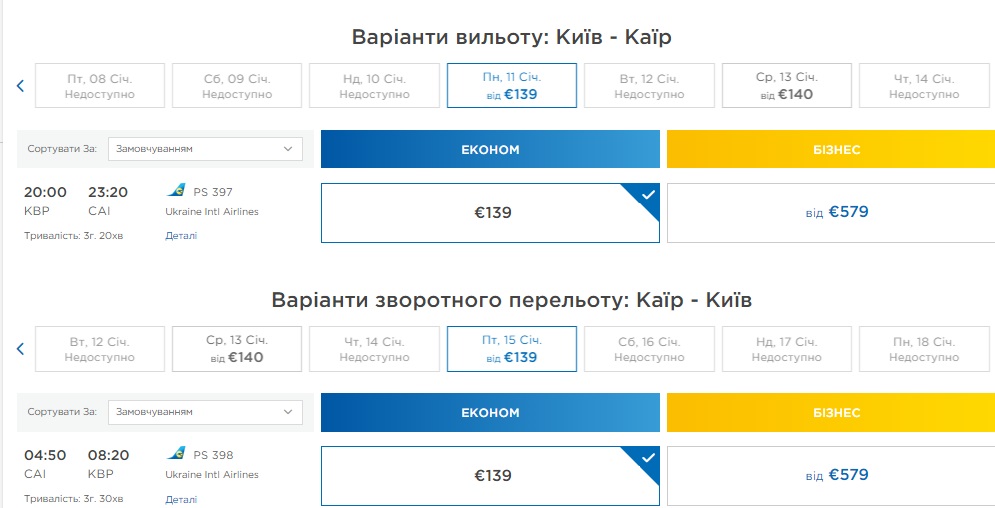The image size is (995, 508).
Task: Open 'Деталі' link for flight PS 398
Action: (181, 499)
